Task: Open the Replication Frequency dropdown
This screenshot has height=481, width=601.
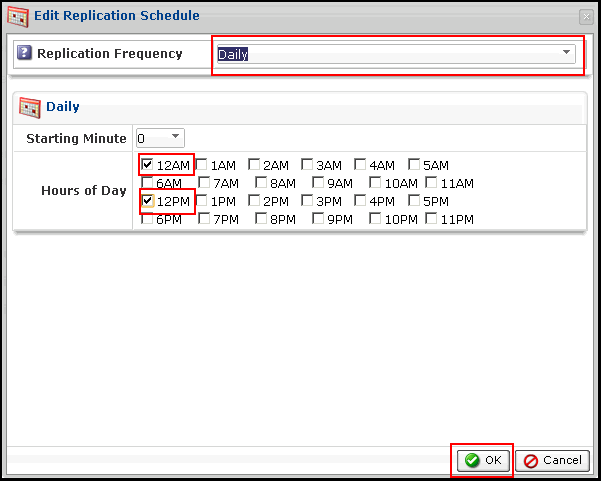Action: (x=396, y=54)
